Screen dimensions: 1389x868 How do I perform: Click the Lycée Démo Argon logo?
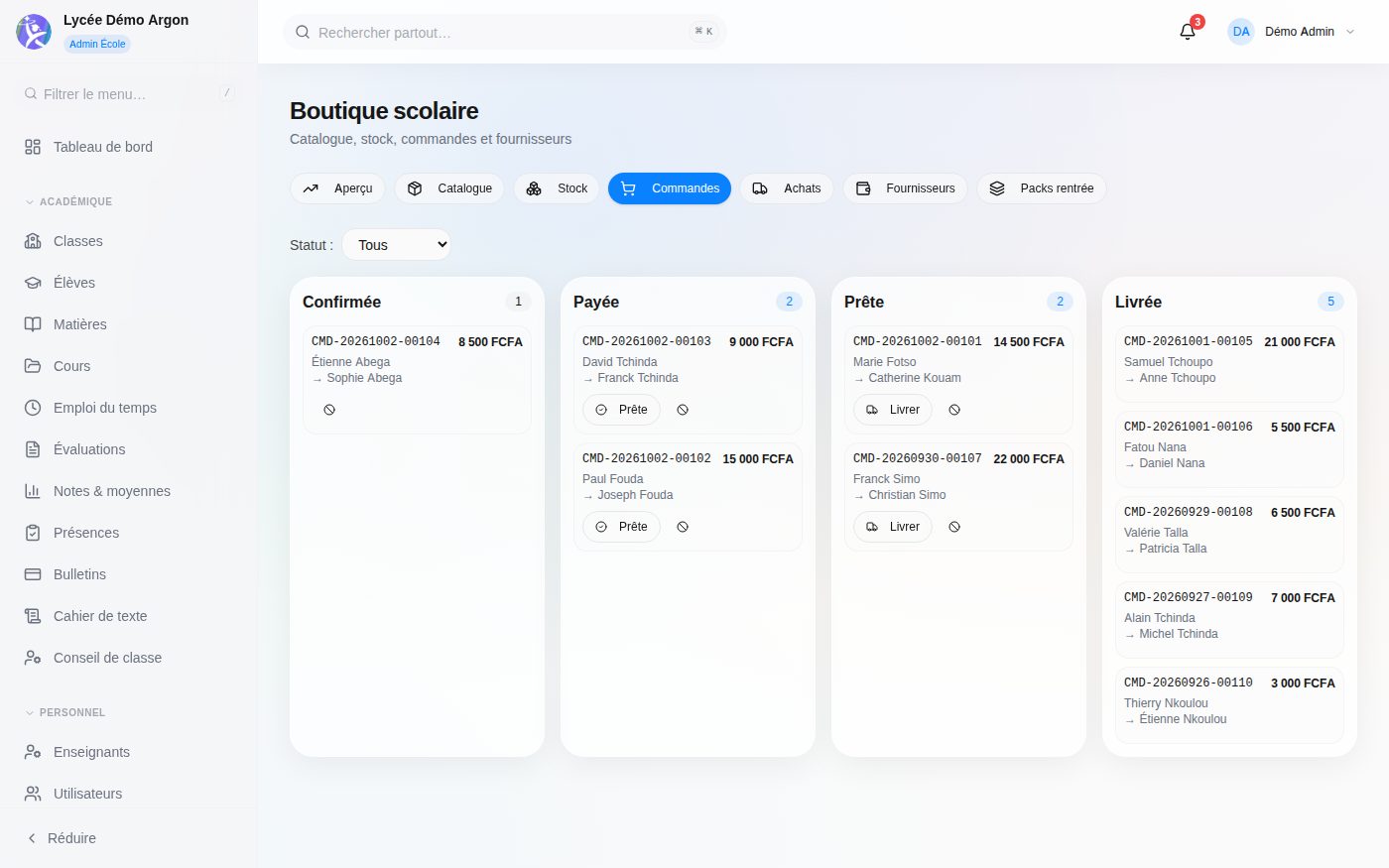[34, 32]
